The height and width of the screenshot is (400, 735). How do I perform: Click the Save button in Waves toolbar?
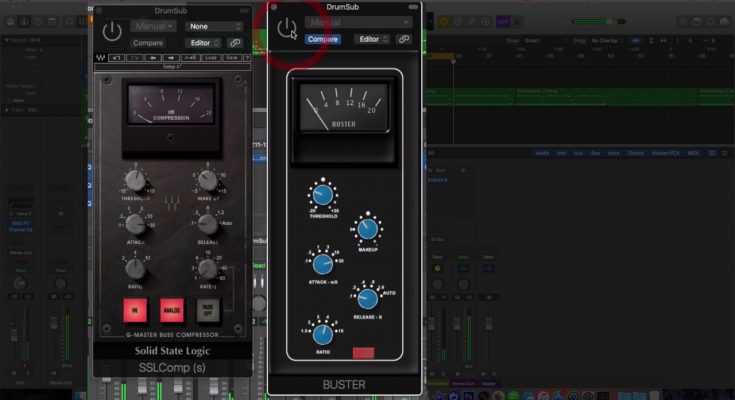[228, 58]
